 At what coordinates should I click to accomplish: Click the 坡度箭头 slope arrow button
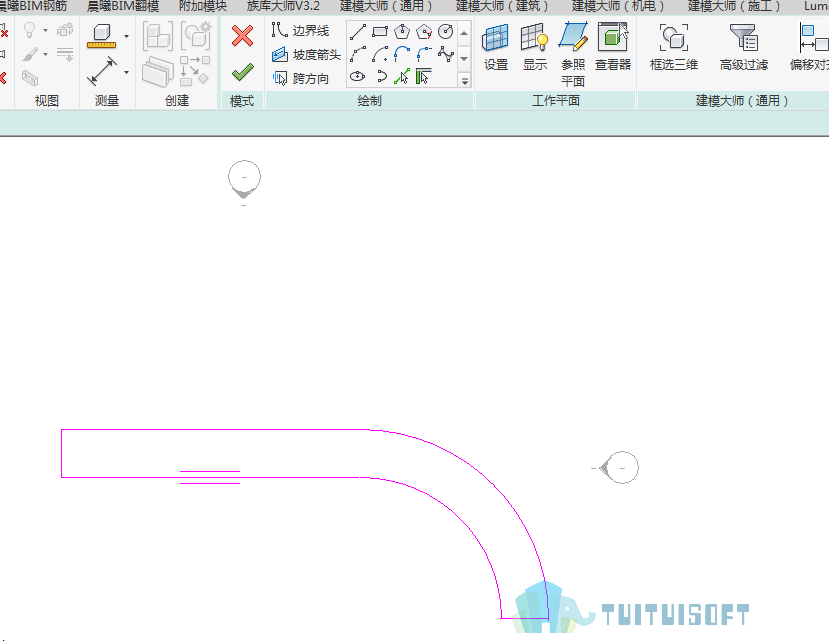point(306,54)
